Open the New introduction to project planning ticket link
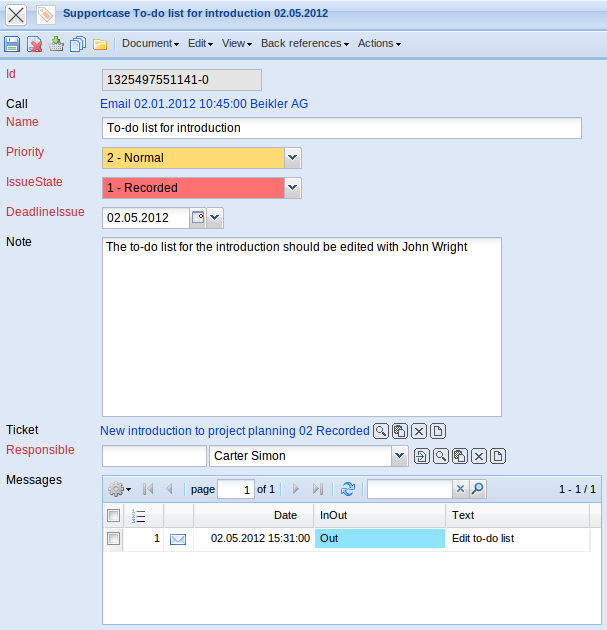Screen dimensions: 607x630 pos(234,431)
